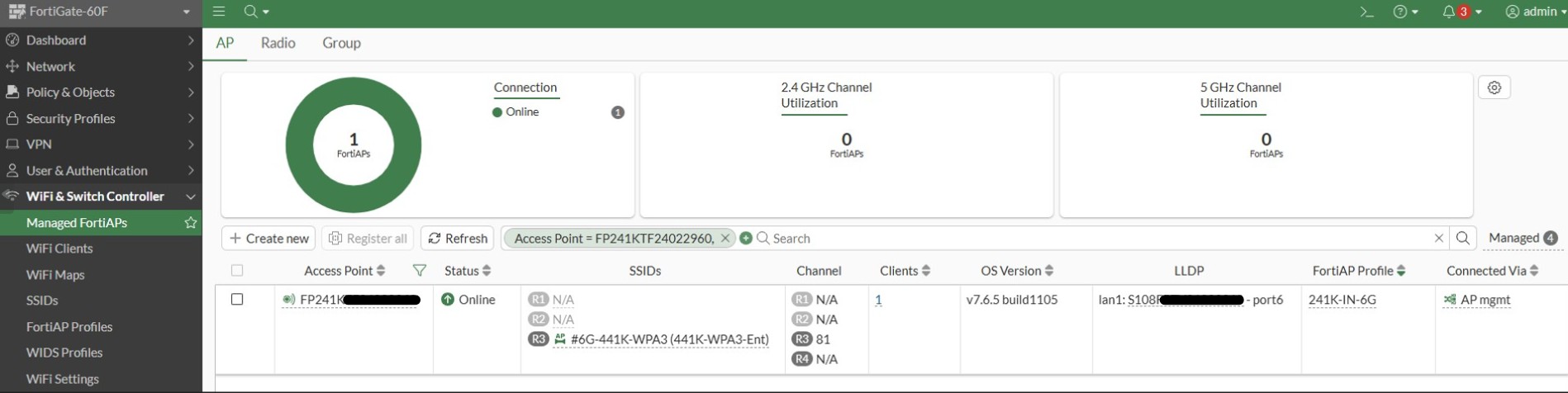The height and width of the screenshot is (393, 1568).
Task: Toggle the select-all header checkbox
Action: point(237,271)
